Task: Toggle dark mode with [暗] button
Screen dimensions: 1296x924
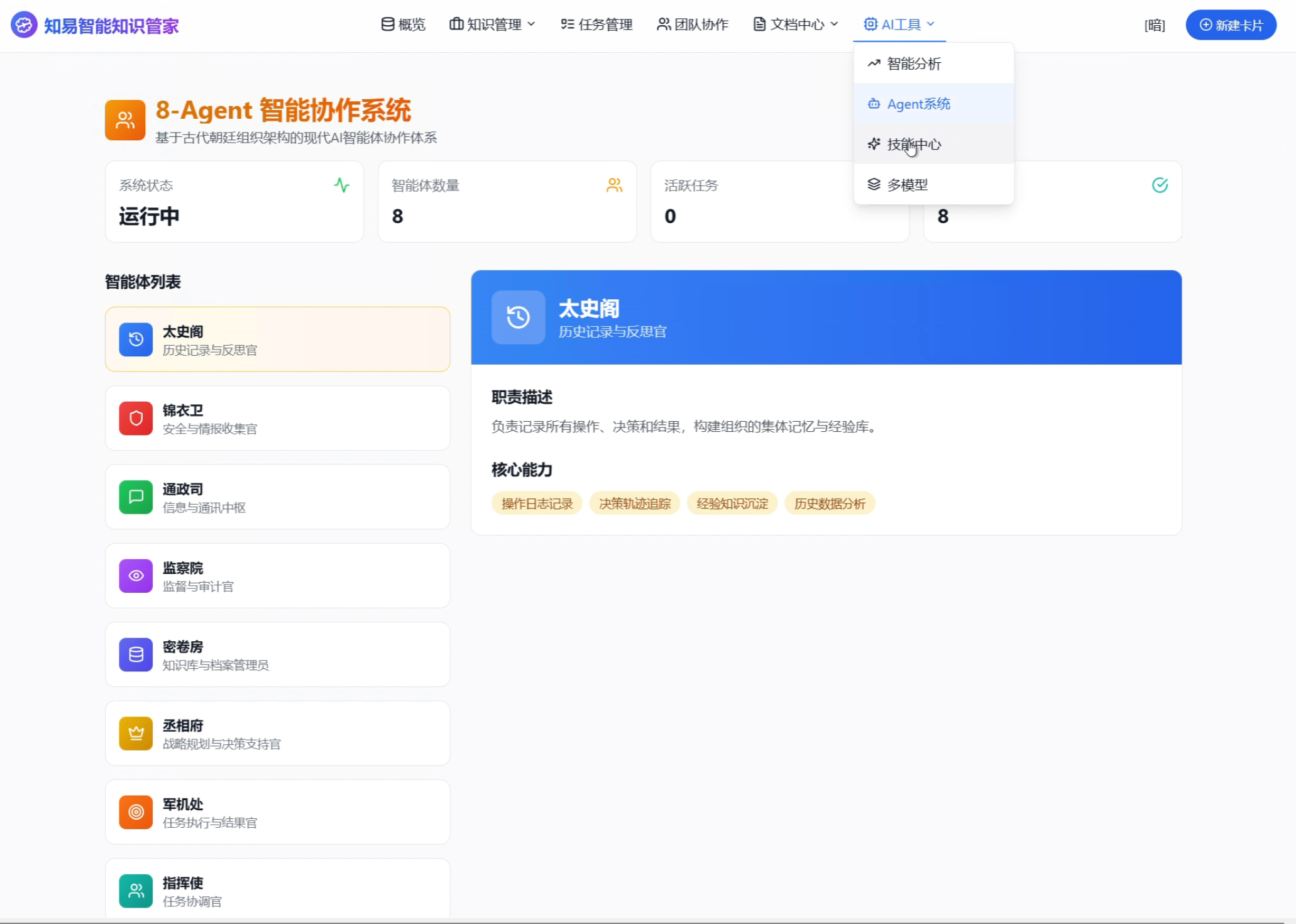Action: 1154,25
